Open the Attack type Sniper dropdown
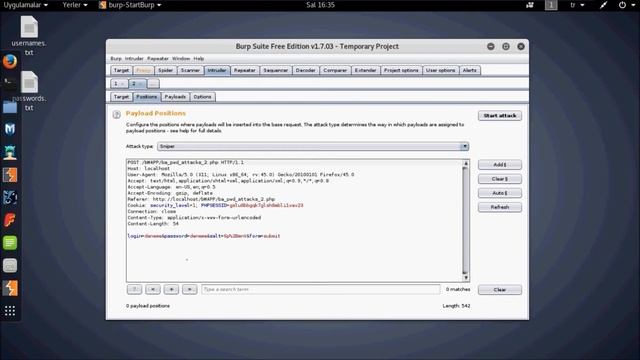This screenshot has height=360, width=640. click(x=313, y=146)
